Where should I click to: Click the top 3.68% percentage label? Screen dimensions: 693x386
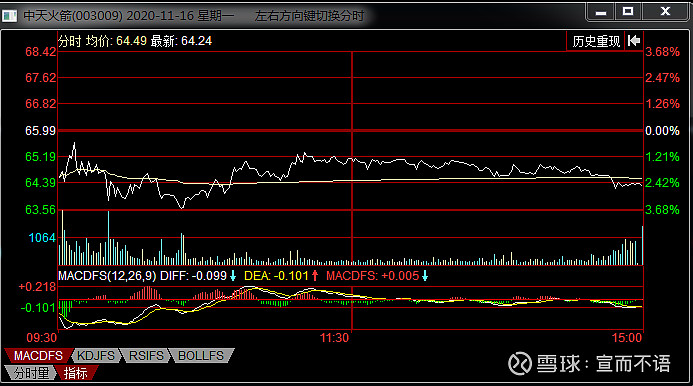[662, 52]
